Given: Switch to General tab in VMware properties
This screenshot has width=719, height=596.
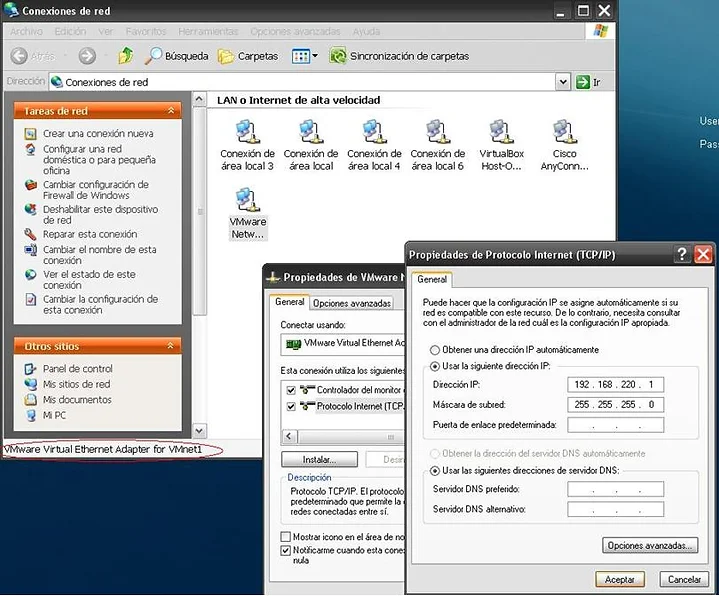Looking at the screenshot, I should 289,302.
